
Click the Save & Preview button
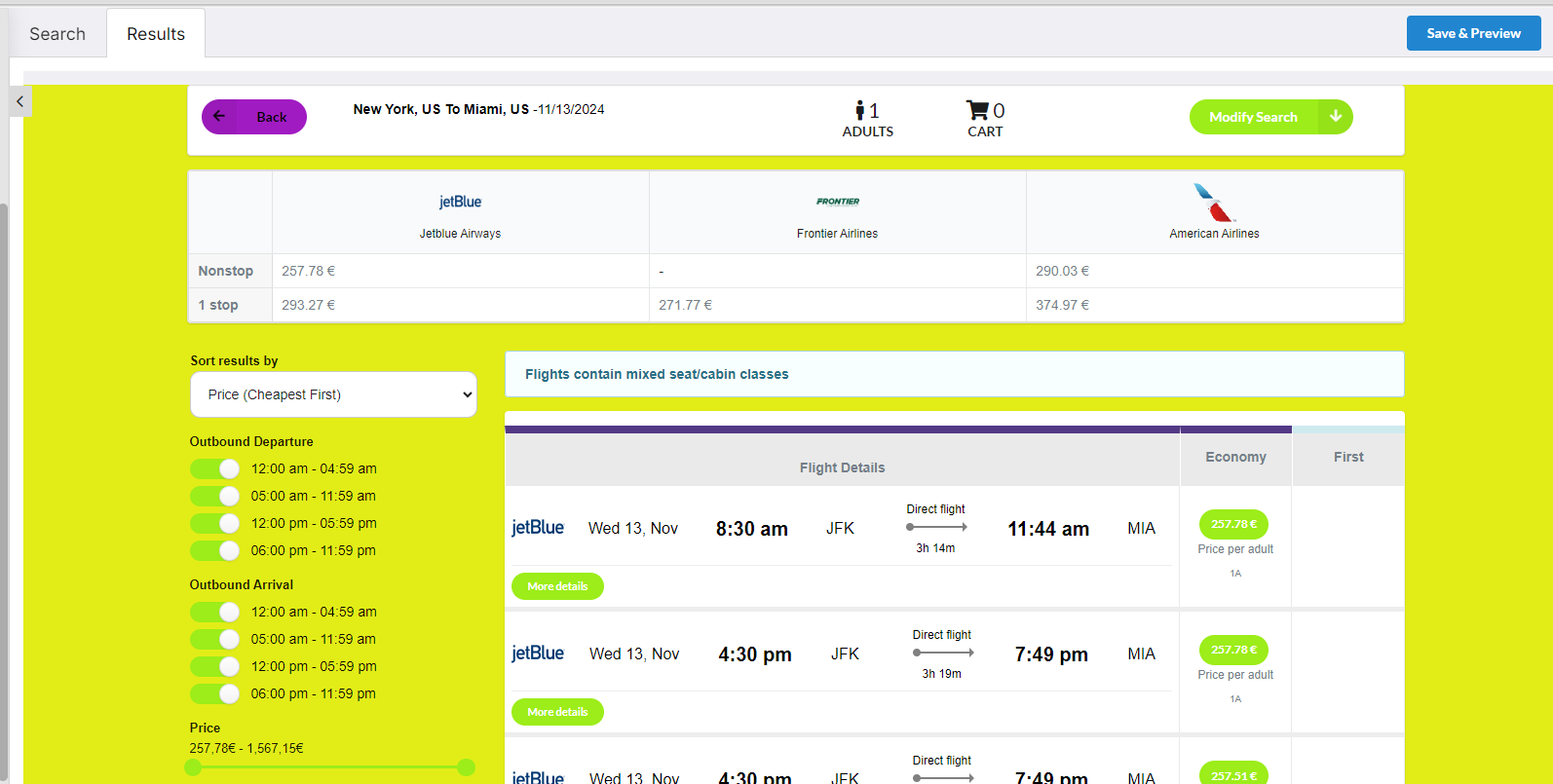pyautogui.click(x=1473, y=33)
